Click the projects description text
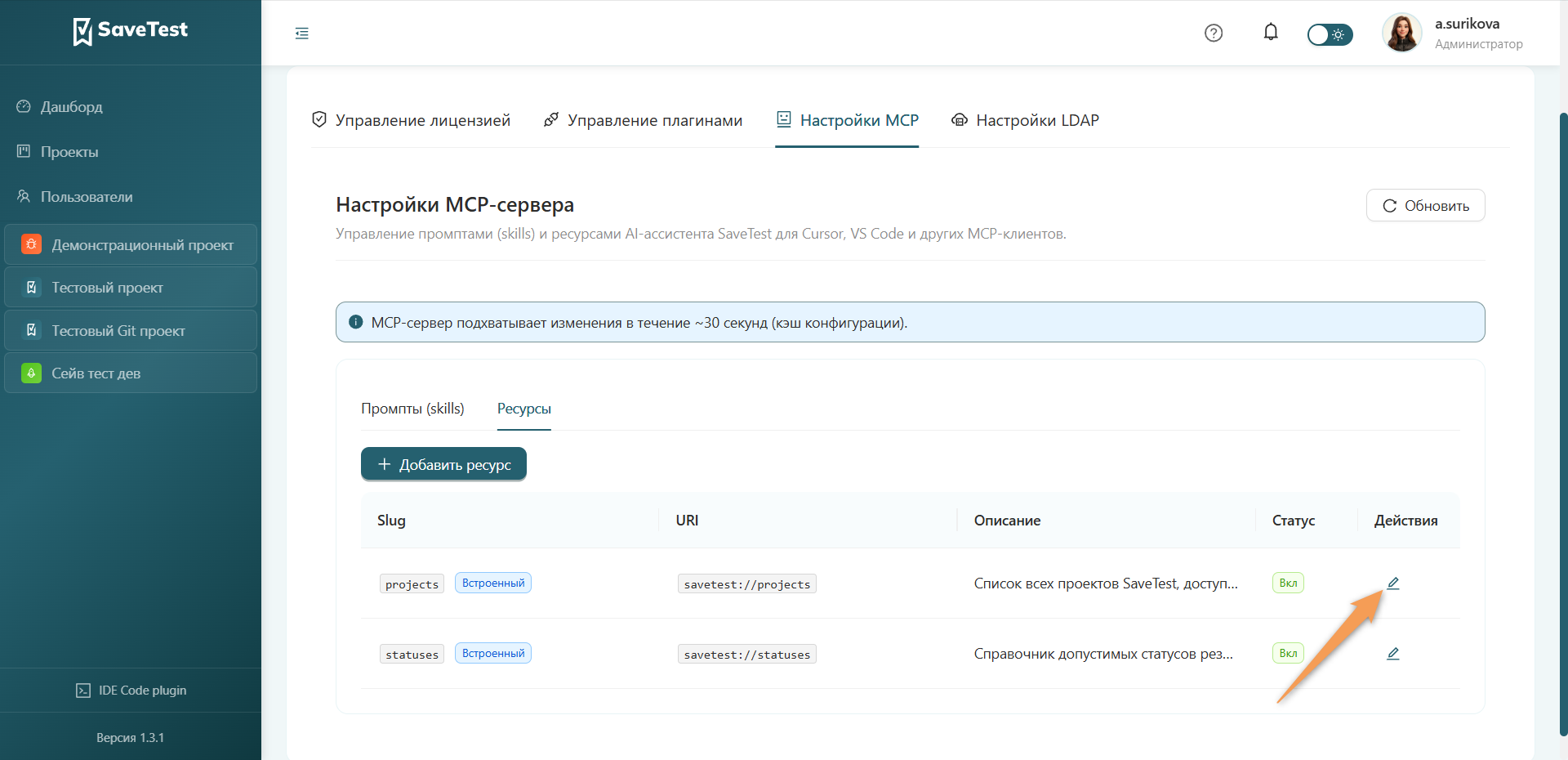Viewport: 1568px width, 760px height. [x=1106, y=583]
